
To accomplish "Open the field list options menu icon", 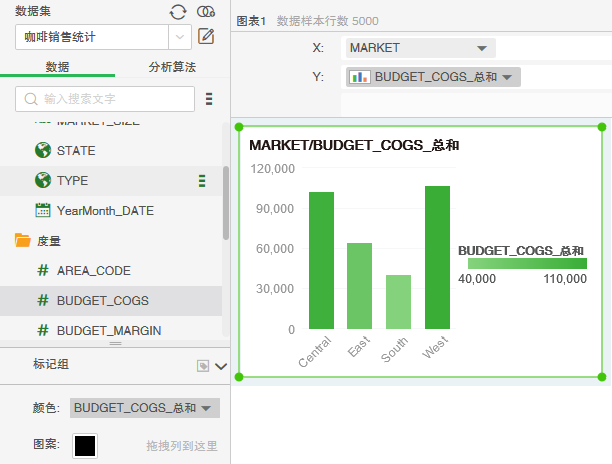I will (x=209, y=98).
